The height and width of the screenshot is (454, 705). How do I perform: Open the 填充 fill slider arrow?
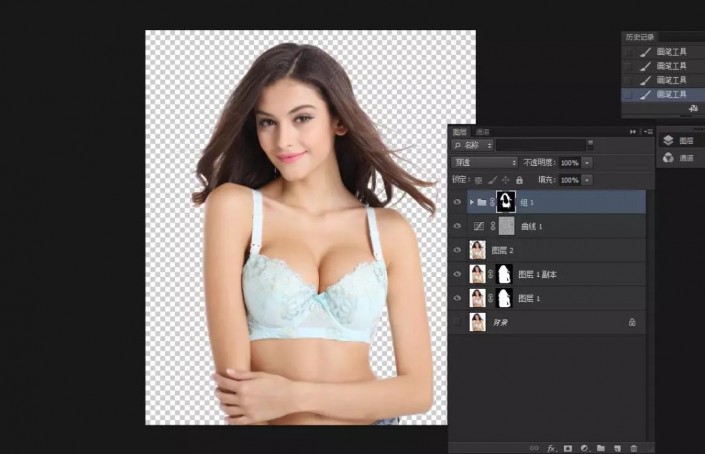point(587,180)
